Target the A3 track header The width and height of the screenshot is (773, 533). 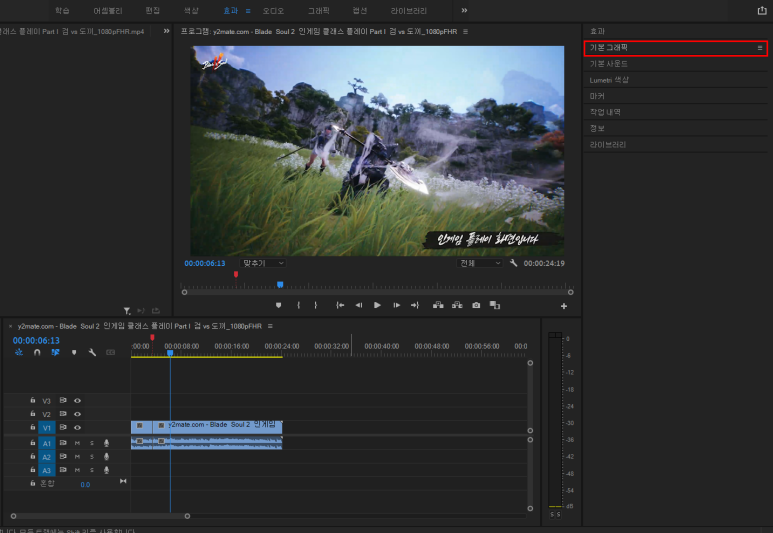pyautogui.click(x=47, y=470)
